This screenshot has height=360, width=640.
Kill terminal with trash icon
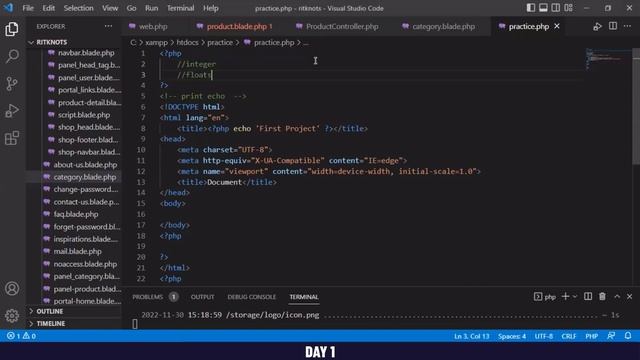tap(602, 296)
